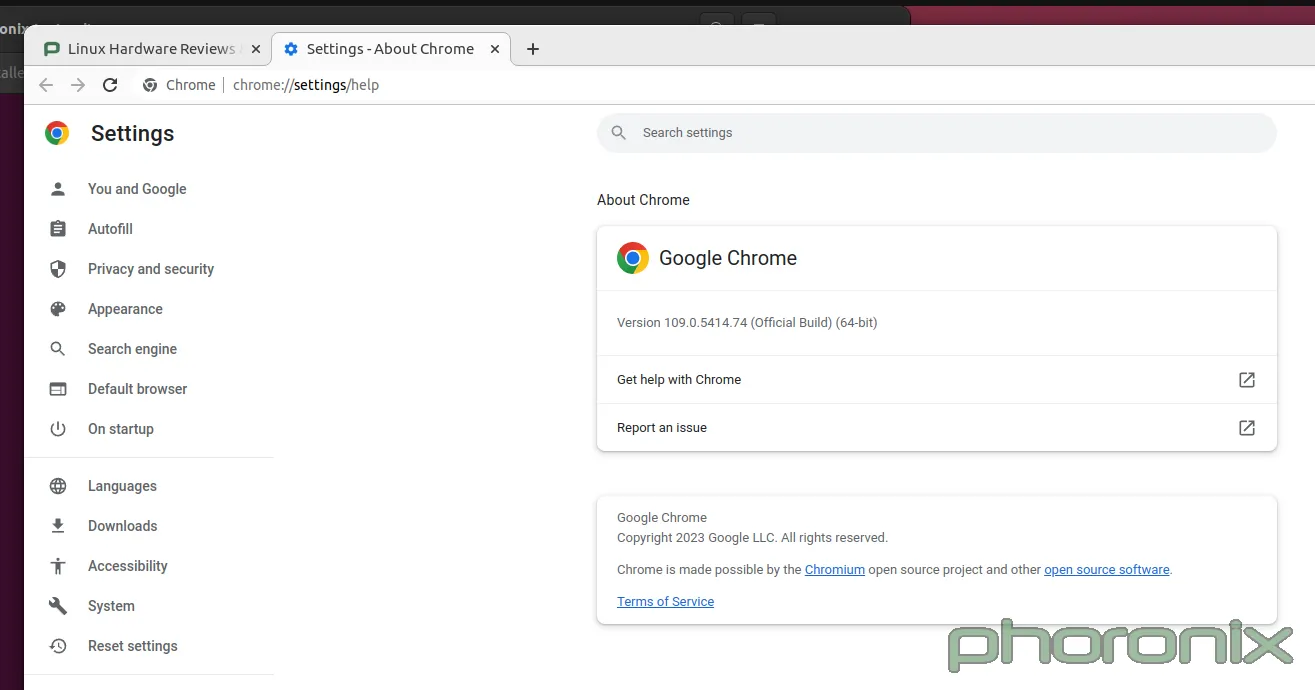This screenshot has height=690, width=1315.
Task: Open Get help with Chrome
Action: [936, 380]
